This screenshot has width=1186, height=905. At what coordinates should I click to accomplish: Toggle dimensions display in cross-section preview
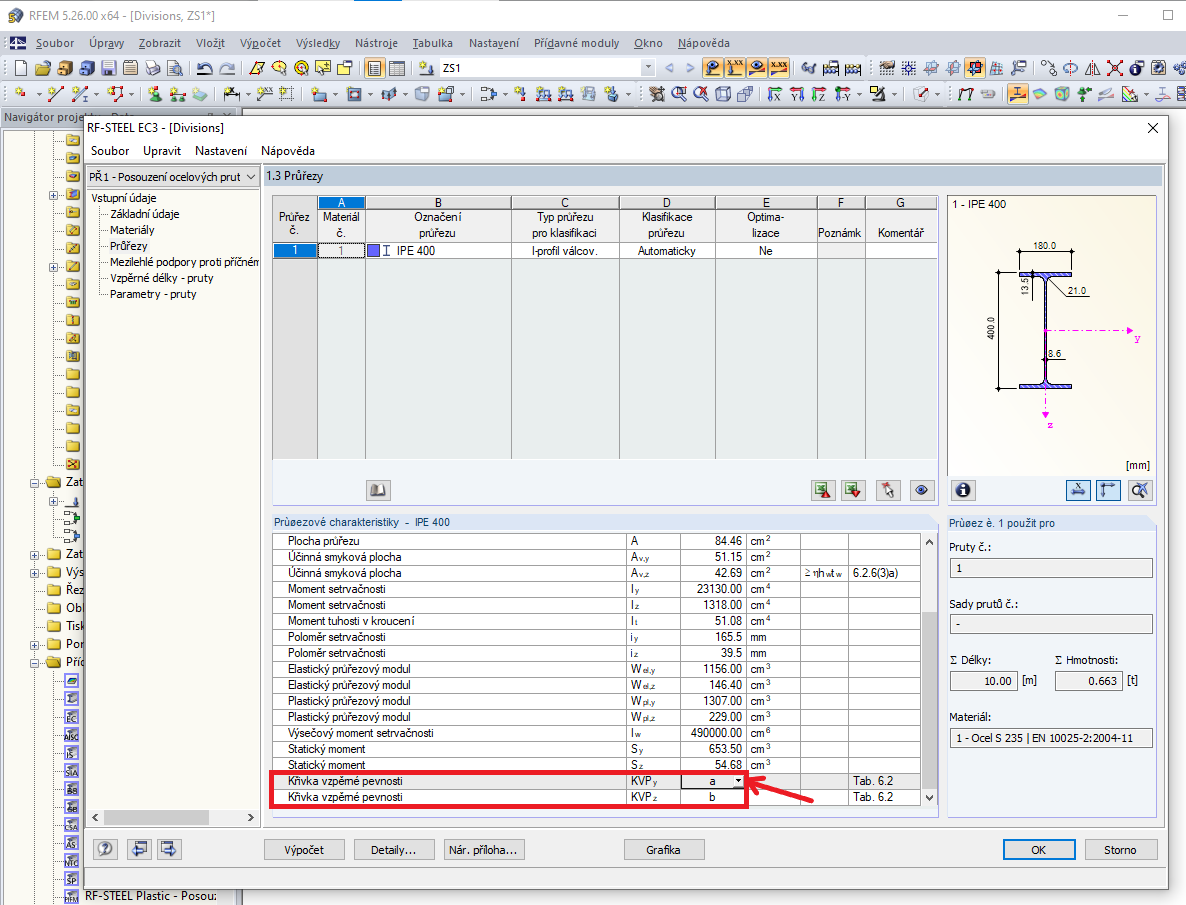tap(1078, 490)
